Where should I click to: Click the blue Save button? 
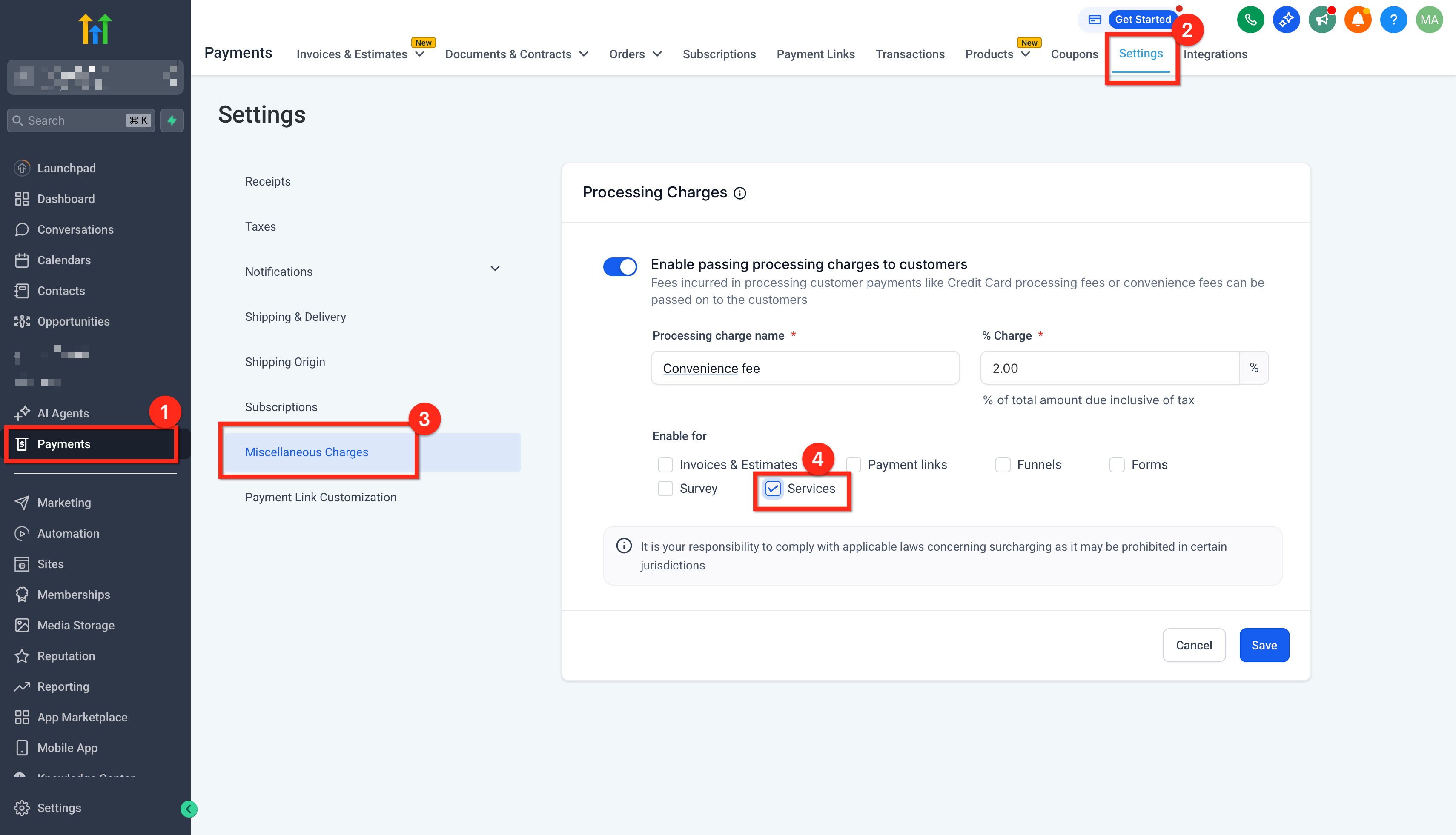click(x=1264, y=645)
